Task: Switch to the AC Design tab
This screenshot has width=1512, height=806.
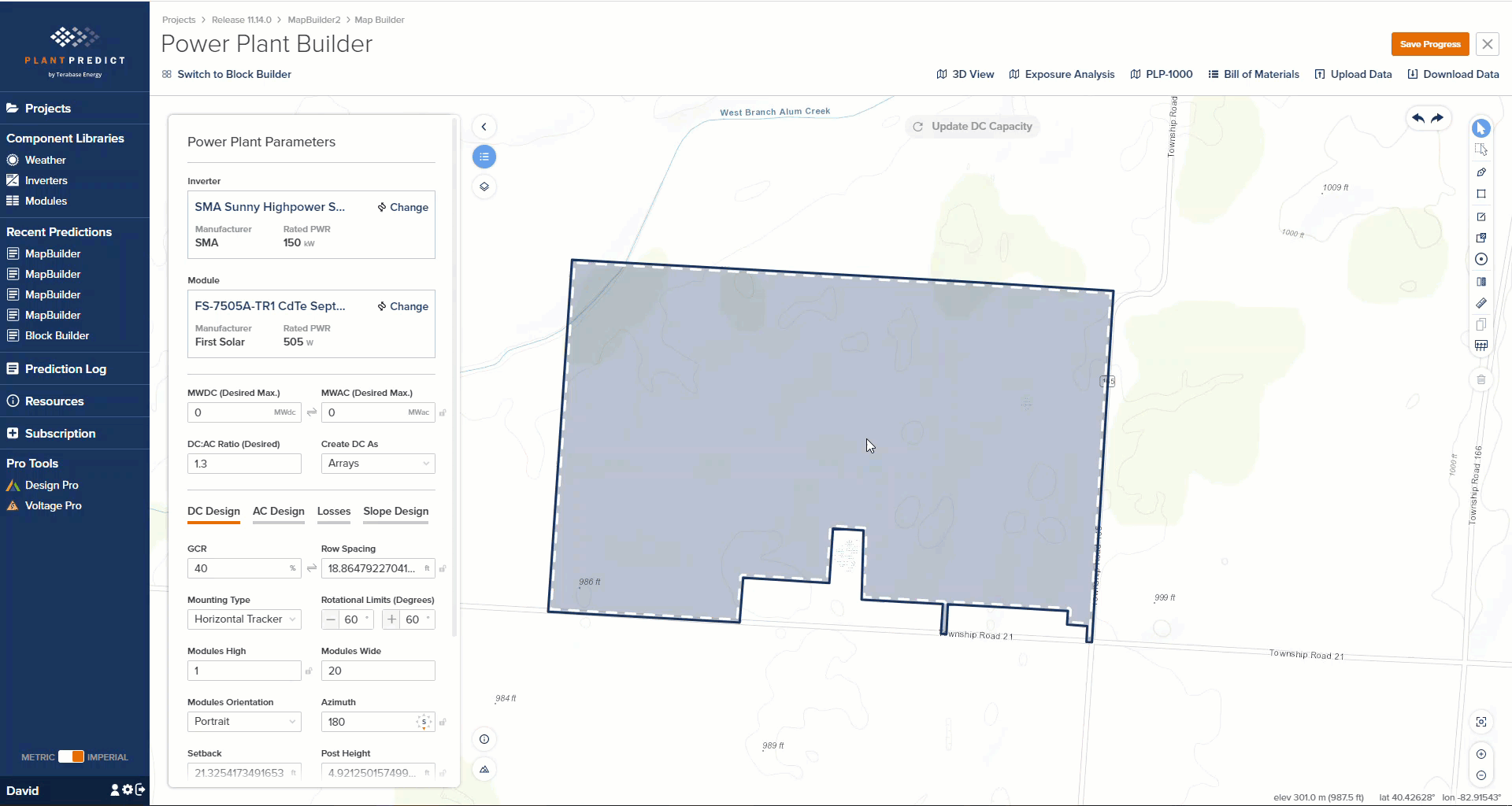Action: [x=278, y=512]
